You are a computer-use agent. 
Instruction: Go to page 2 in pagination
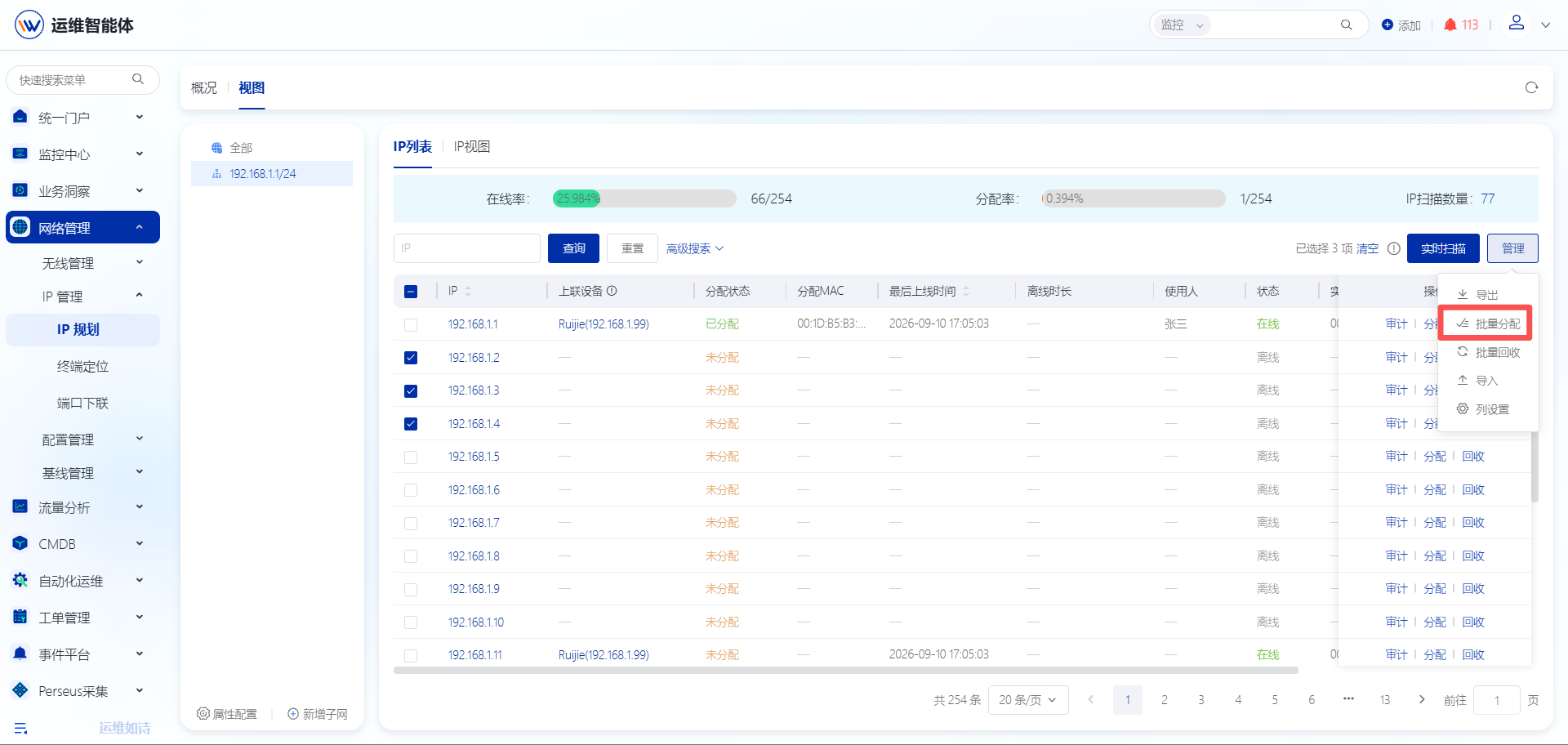[x=1164, y=700]
